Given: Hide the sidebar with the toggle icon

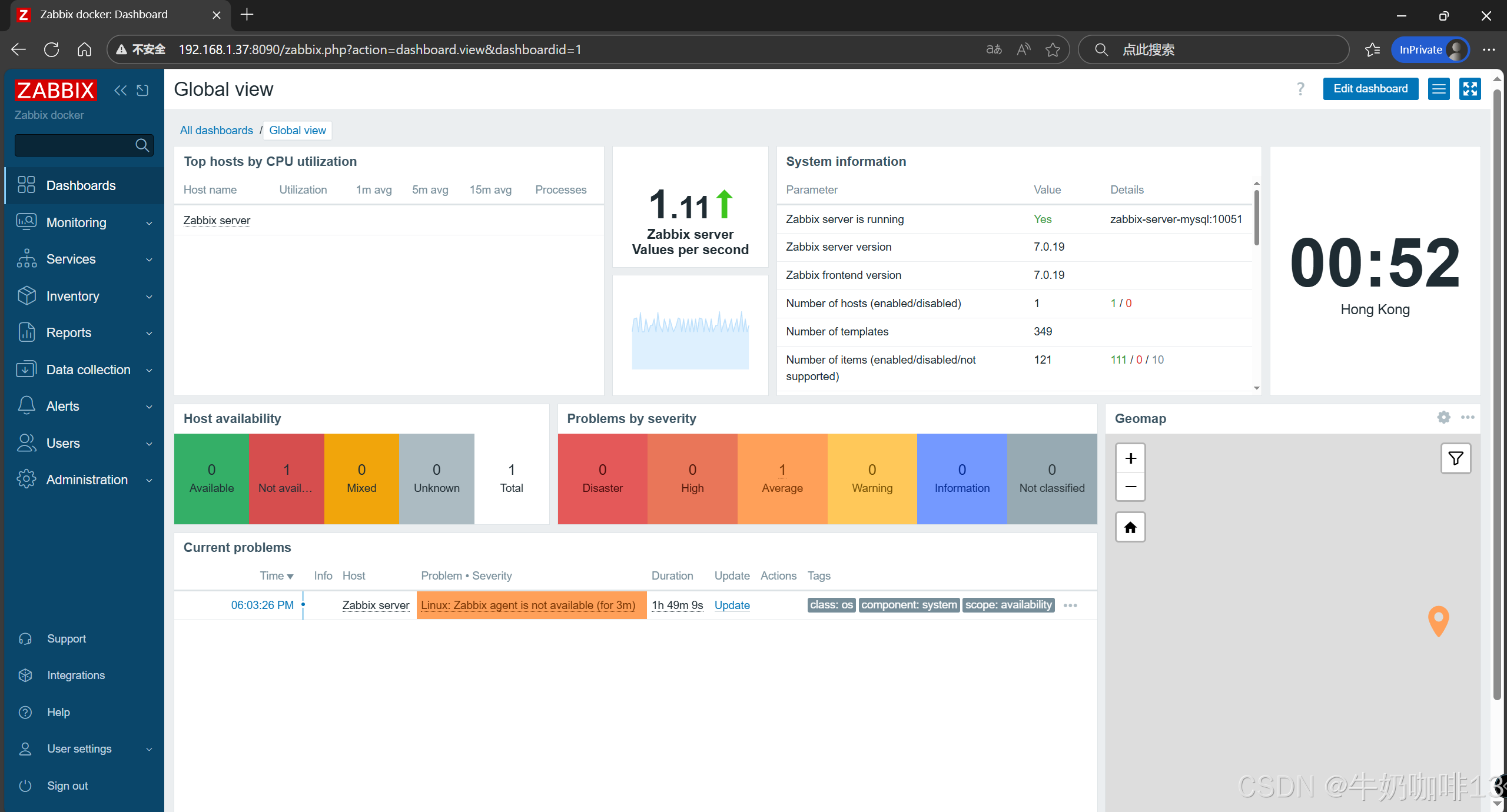Looking at the screenshot, I should click(142, 90).
